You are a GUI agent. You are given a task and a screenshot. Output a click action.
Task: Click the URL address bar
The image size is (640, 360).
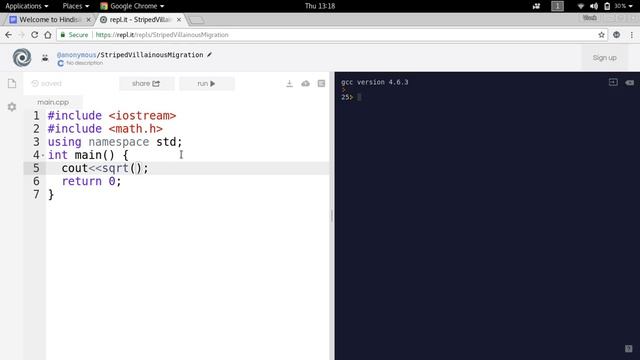tap(331, 35)
